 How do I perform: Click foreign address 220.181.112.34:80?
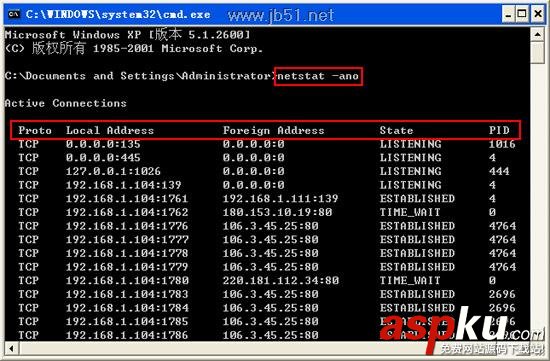tap(281, 281)
